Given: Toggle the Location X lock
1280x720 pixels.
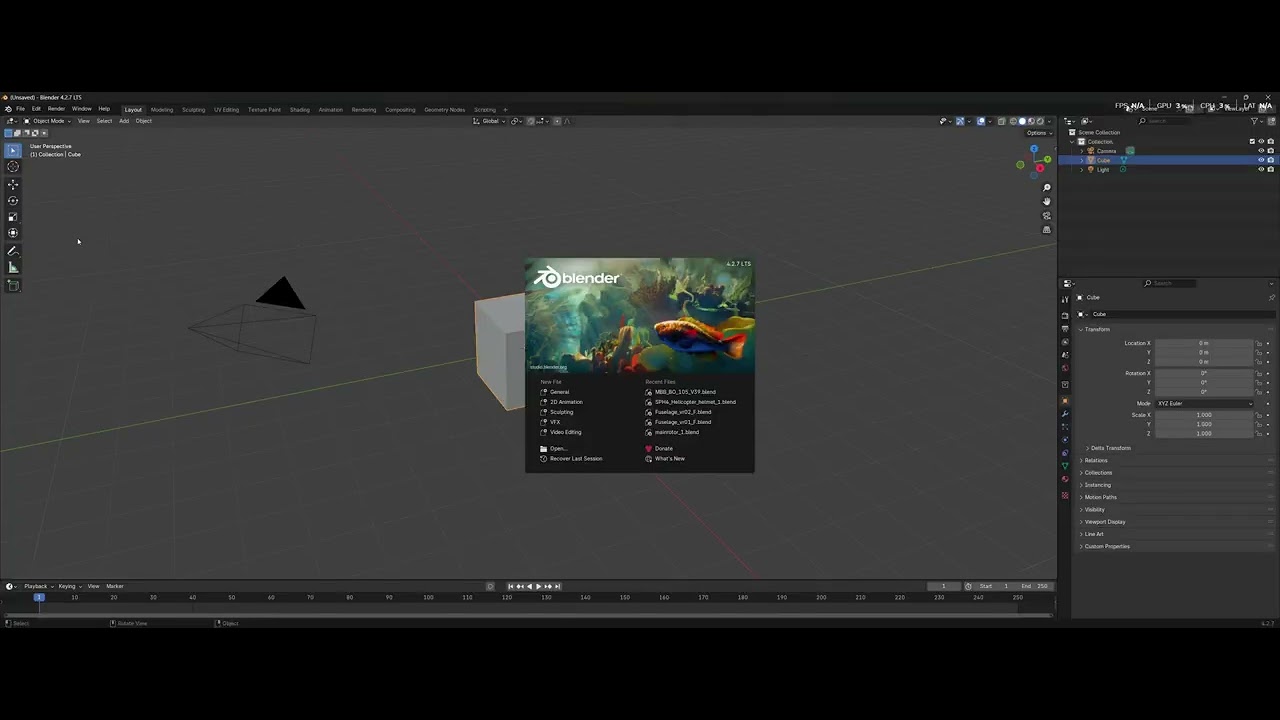Looking at the screenshot, I should click(1259, 343).
